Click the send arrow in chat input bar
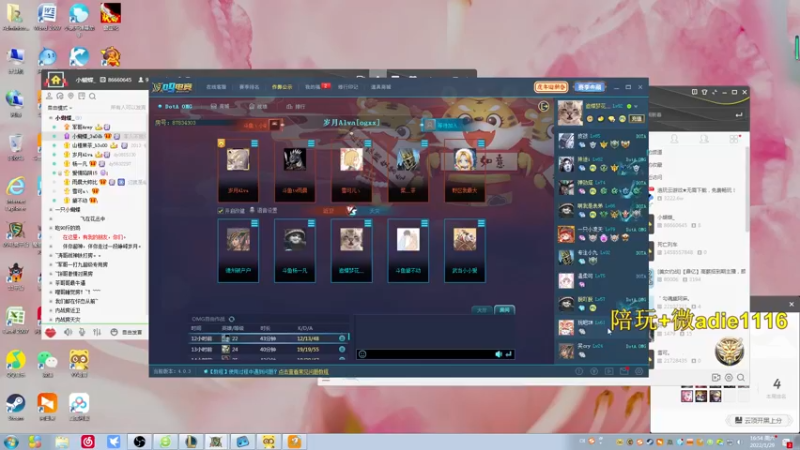This screenshot has width=800, height=450. point(508,354)
